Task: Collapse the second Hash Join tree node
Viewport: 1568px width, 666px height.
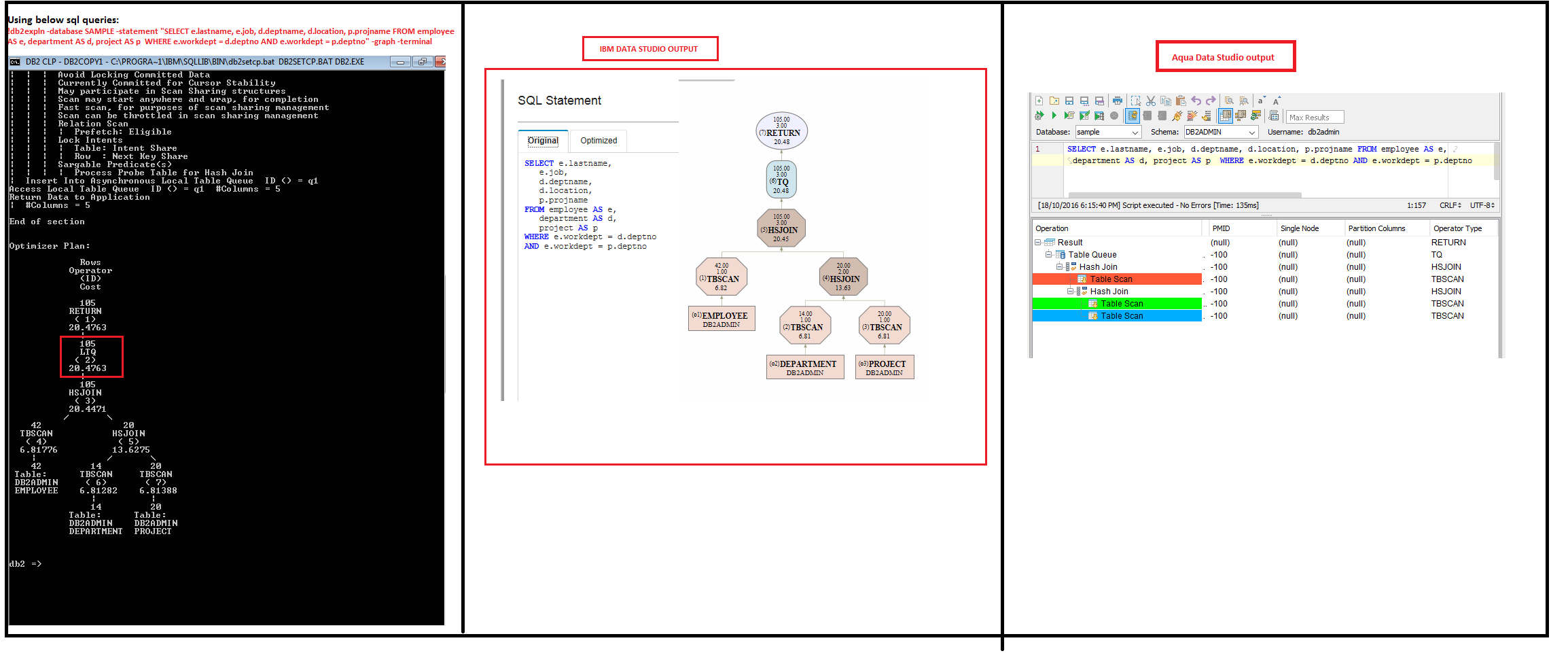Action: [1071, 292]
